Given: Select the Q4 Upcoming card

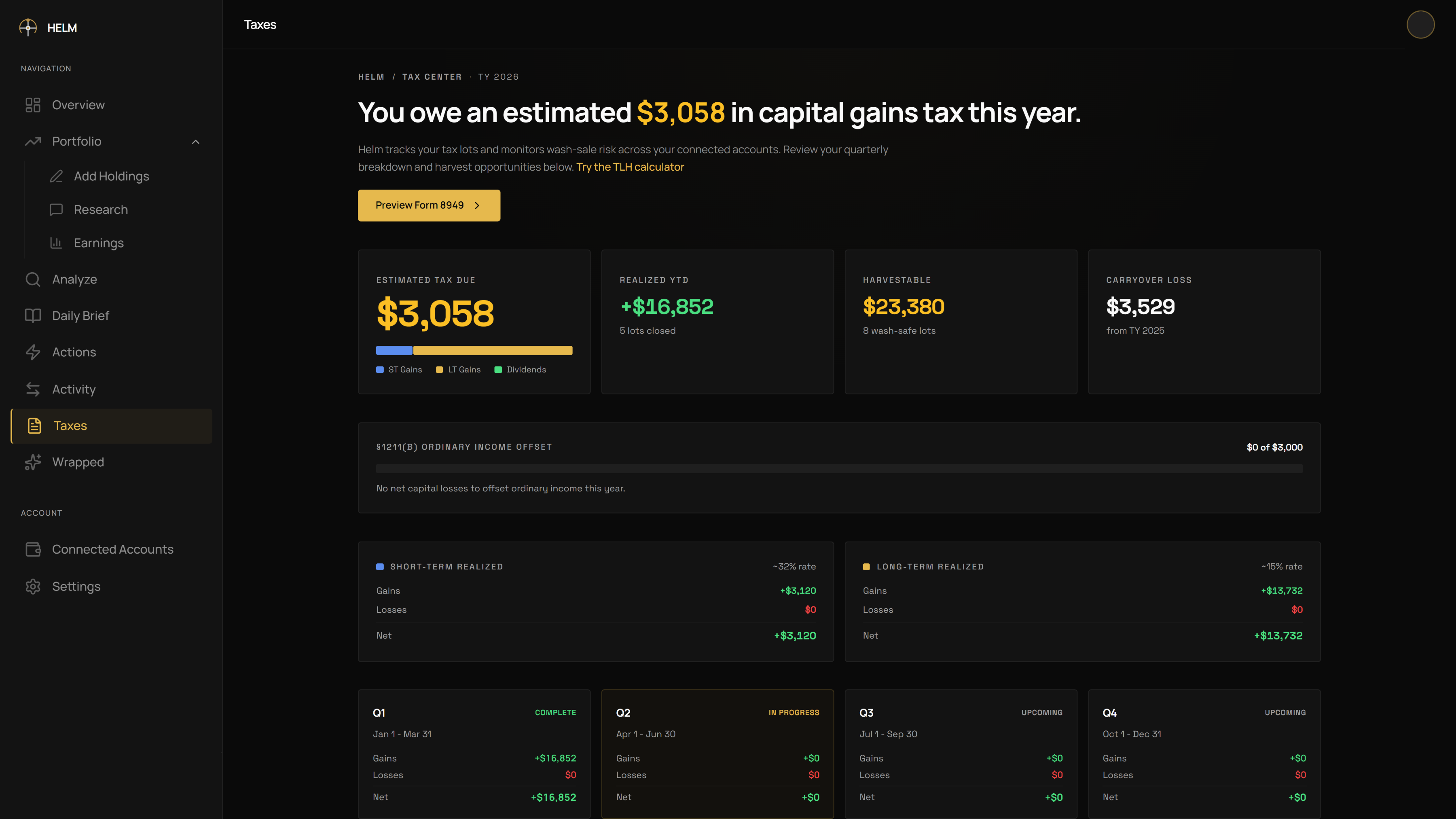Looking at the screenshot, I should click(x=1204, y=754).
